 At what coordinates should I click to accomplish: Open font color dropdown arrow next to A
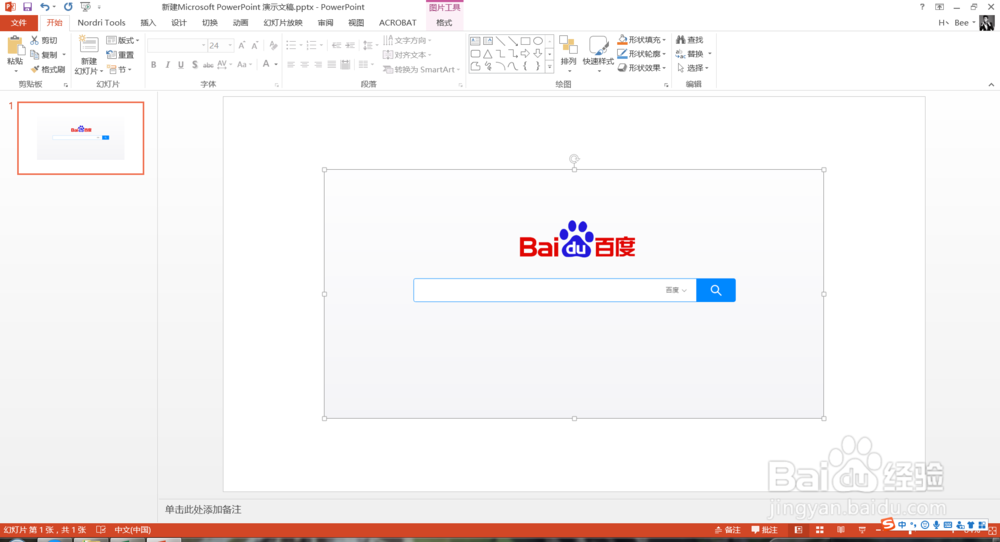coord(276,64)
